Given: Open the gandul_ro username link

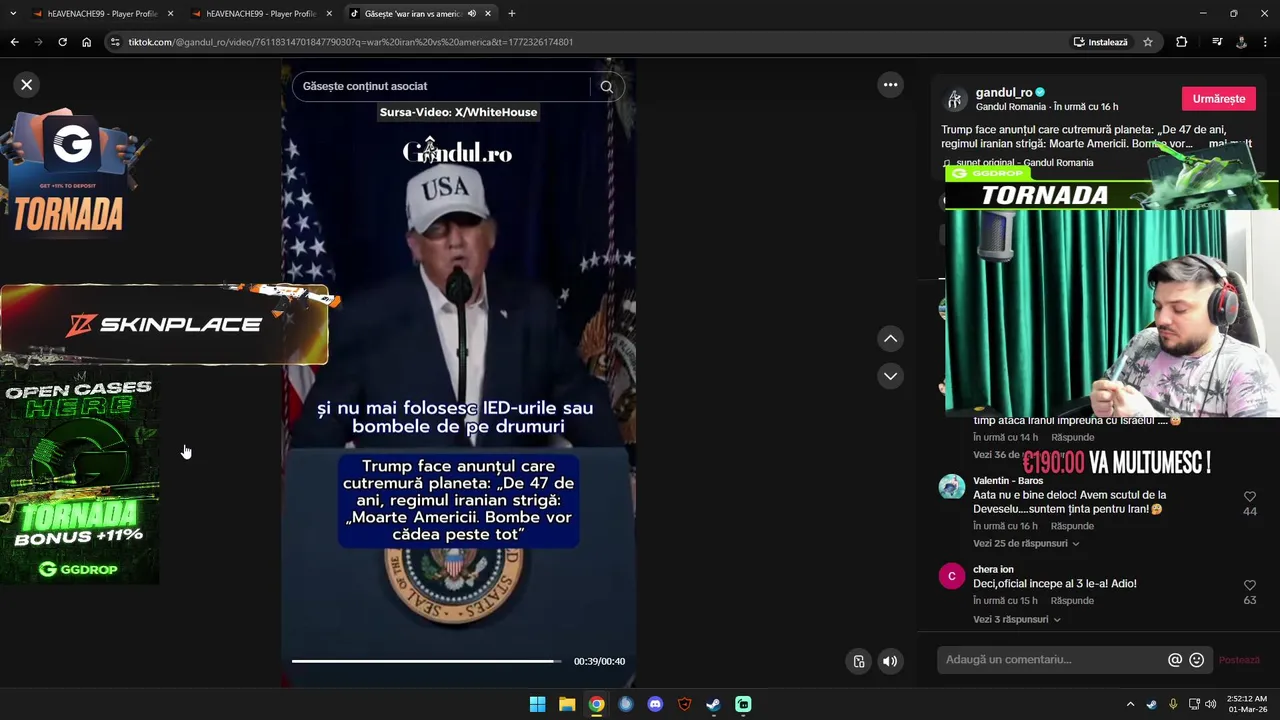Looking at the screenshot, I should 1004,92.
